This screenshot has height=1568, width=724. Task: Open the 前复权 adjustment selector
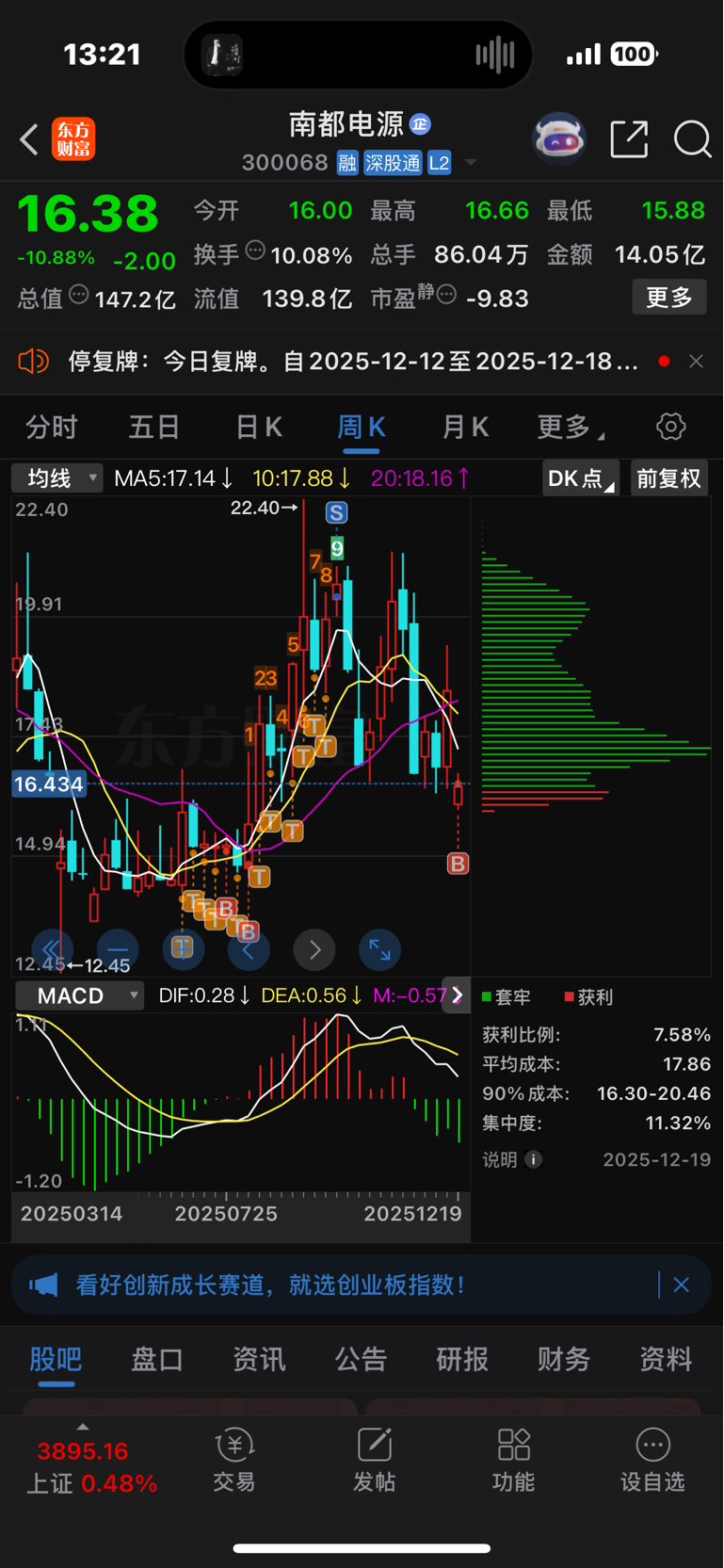click(668, 478)
